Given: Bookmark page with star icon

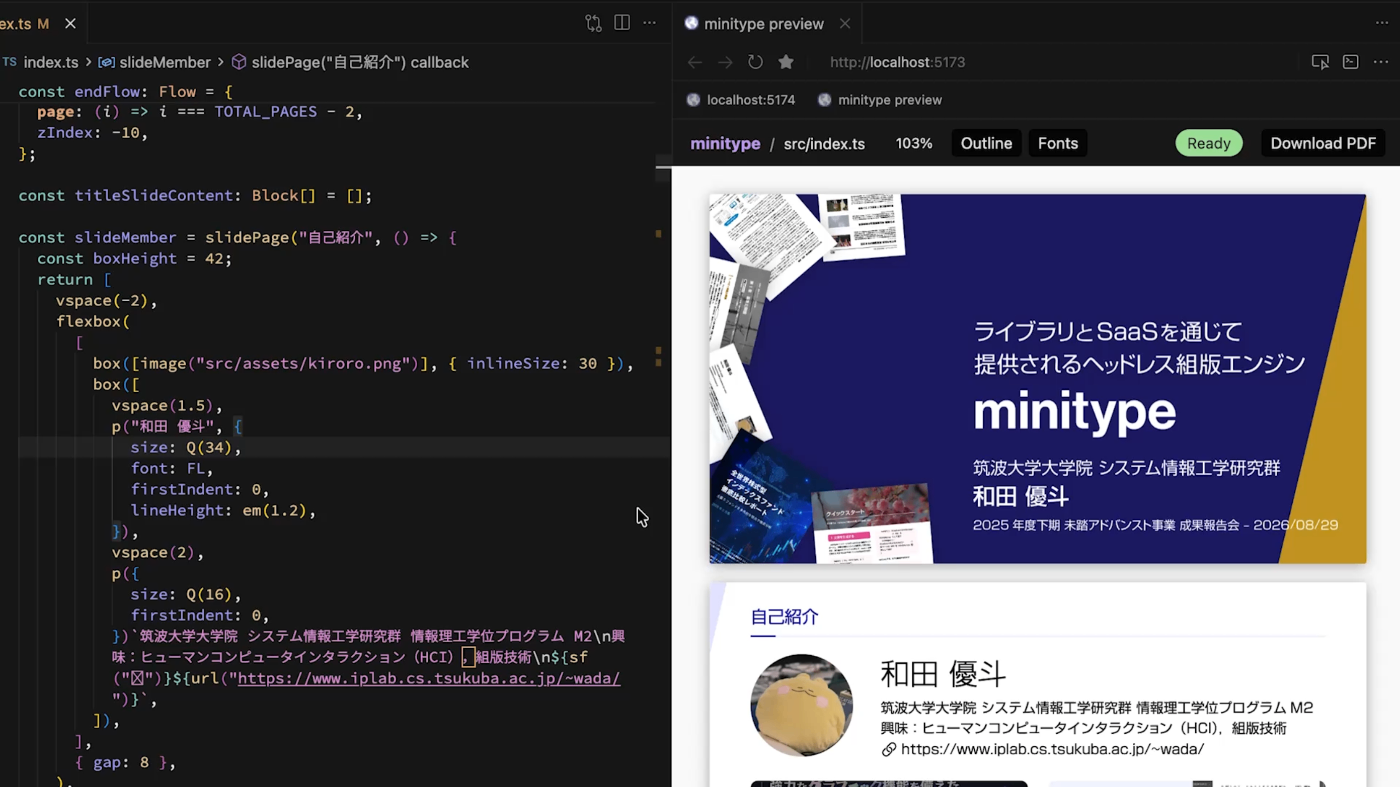Looking at the screenshot, I should [x=786, y=62].
